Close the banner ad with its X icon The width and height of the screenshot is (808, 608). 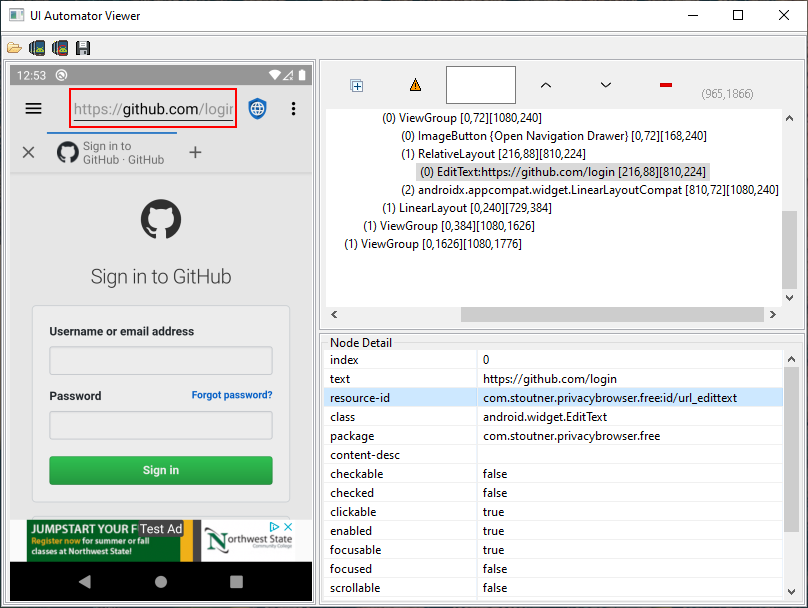(x=288, y=527)
